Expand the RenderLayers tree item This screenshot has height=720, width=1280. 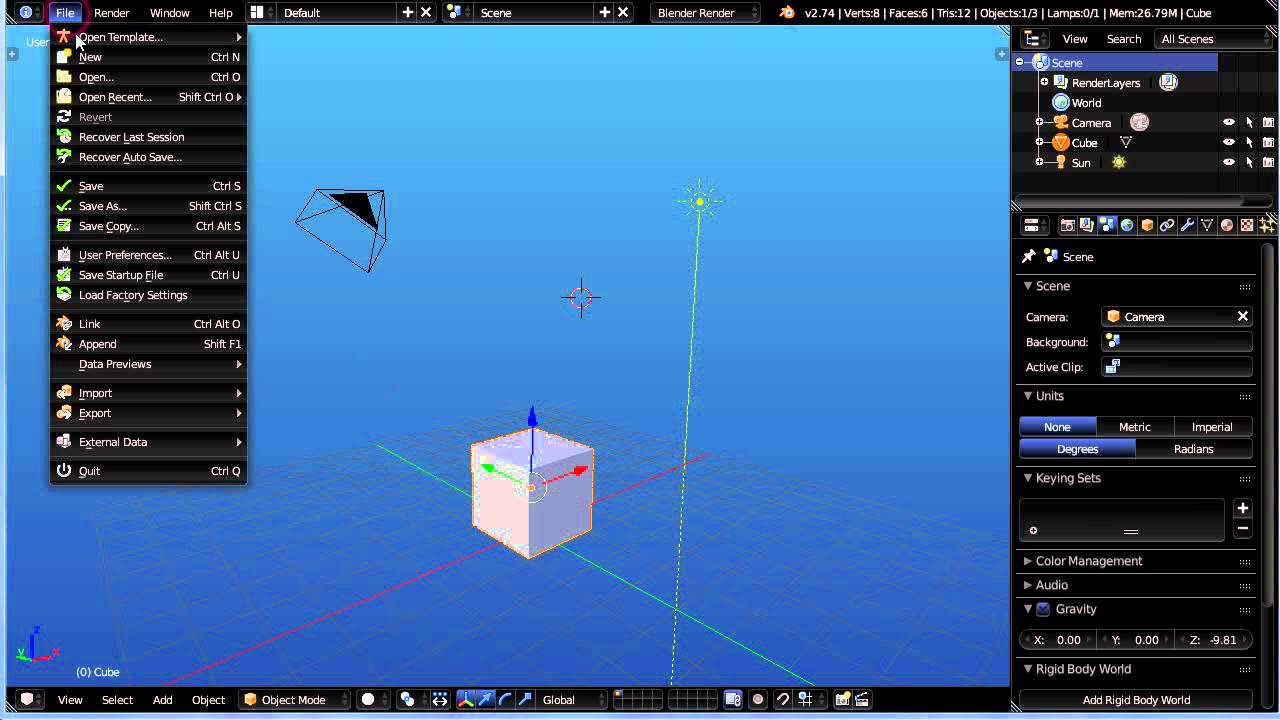pos(1044,82)
